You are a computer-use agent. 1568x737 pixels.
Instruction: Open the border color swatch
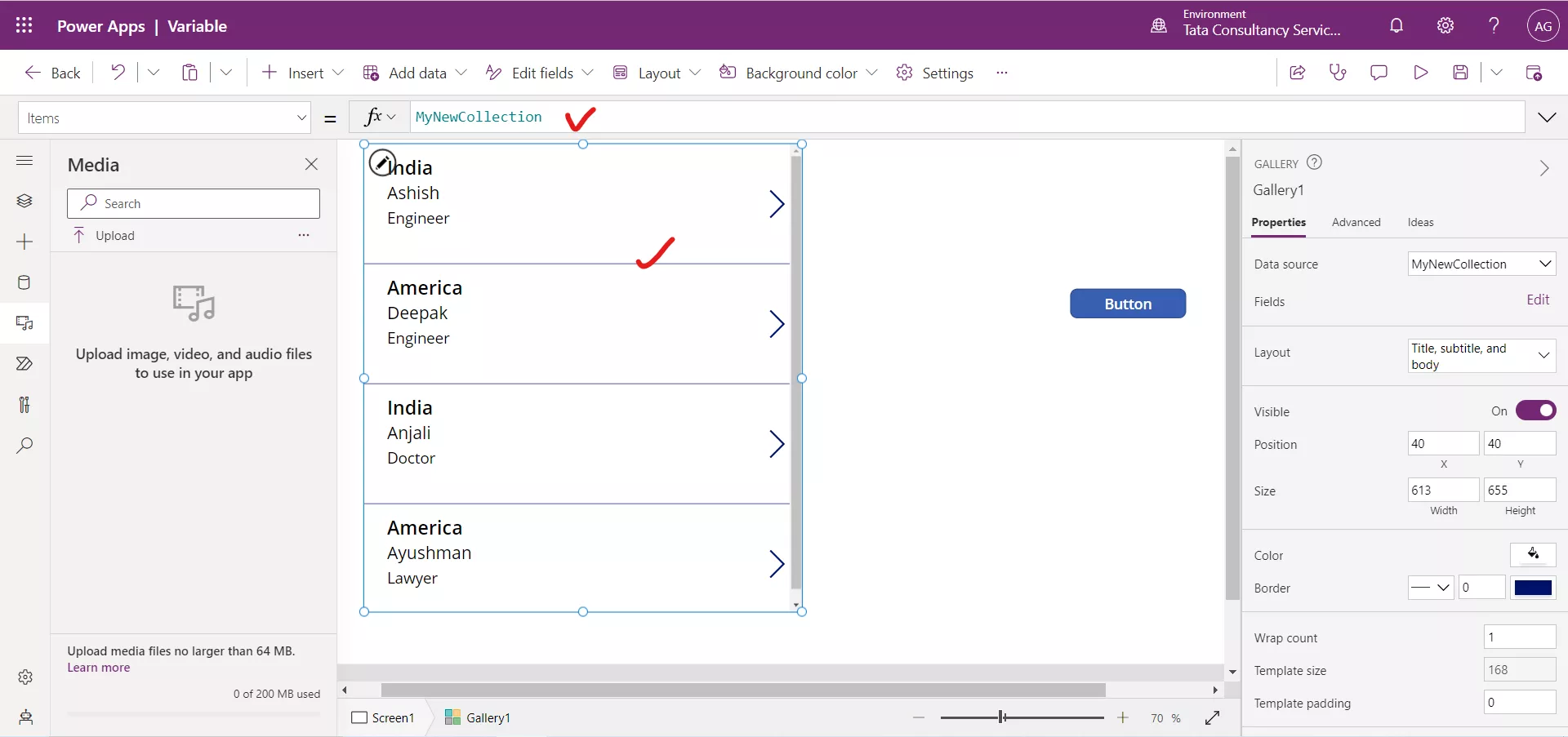pyautogui.click(x=1535, y=587)
